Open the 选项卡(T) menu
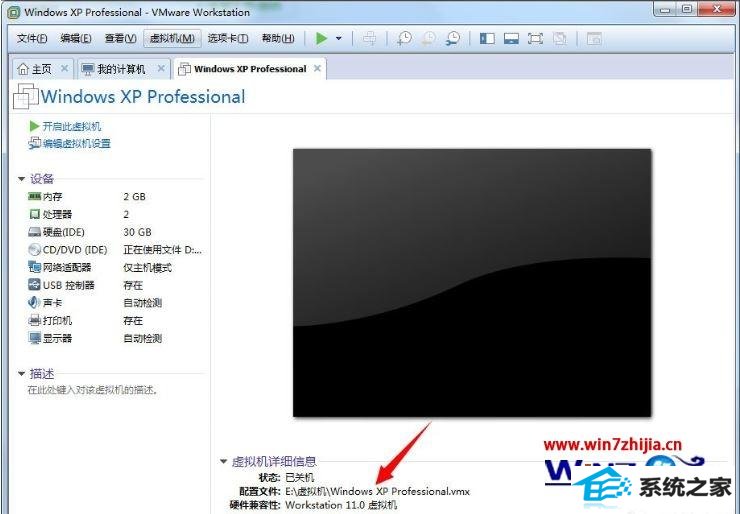 (x=228, y=38)
